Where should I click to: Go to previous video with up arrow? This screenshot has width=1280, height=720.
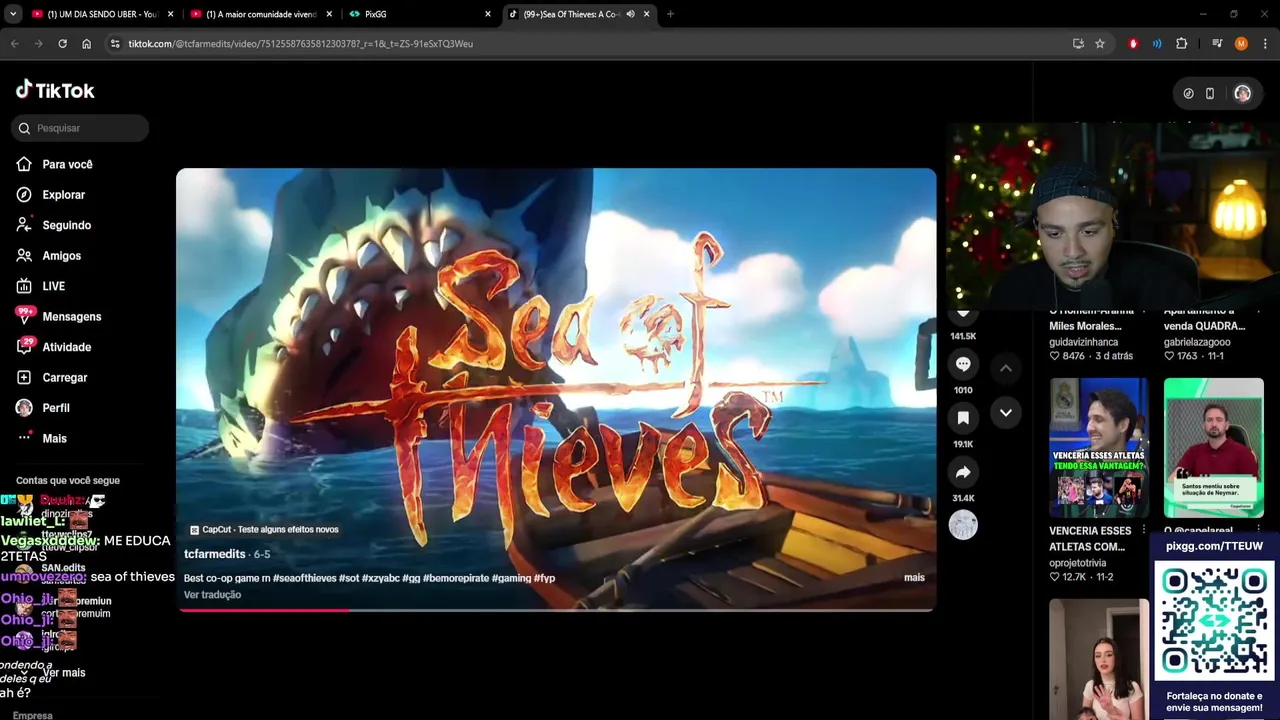[x=1006, y=368]
